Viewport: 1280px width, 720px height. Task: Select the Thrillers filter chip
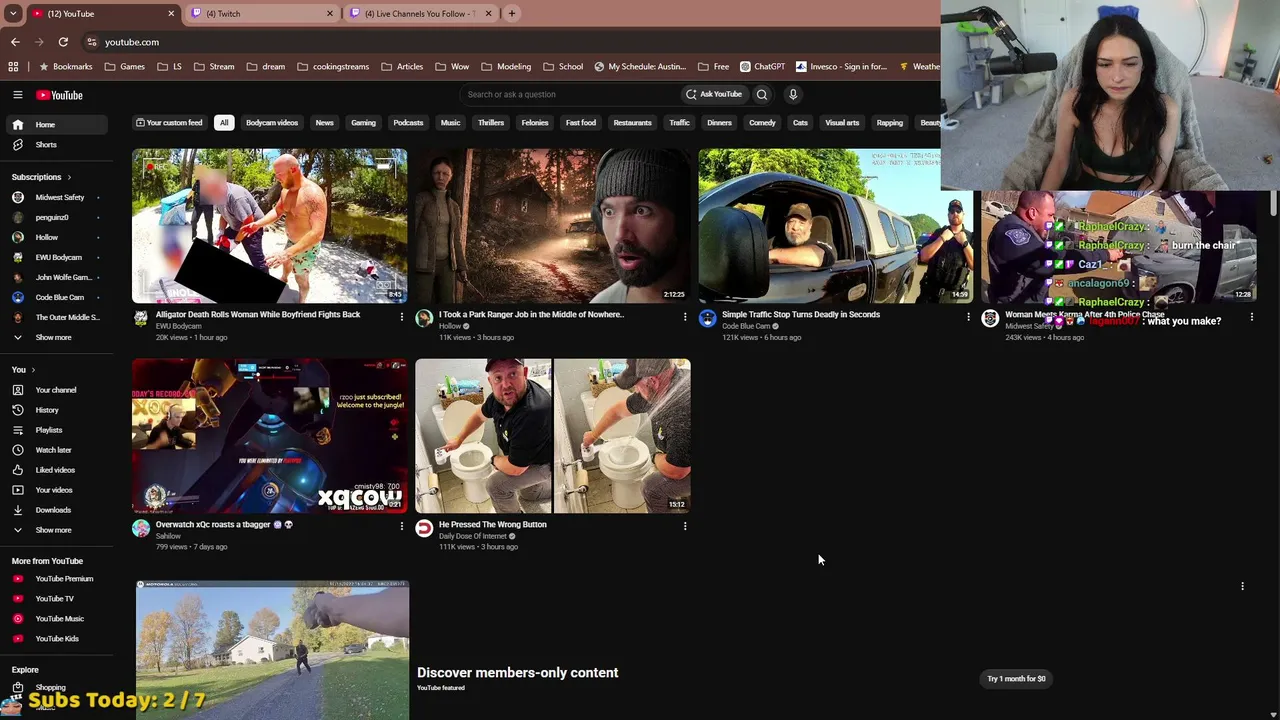(x=491, y=123)
